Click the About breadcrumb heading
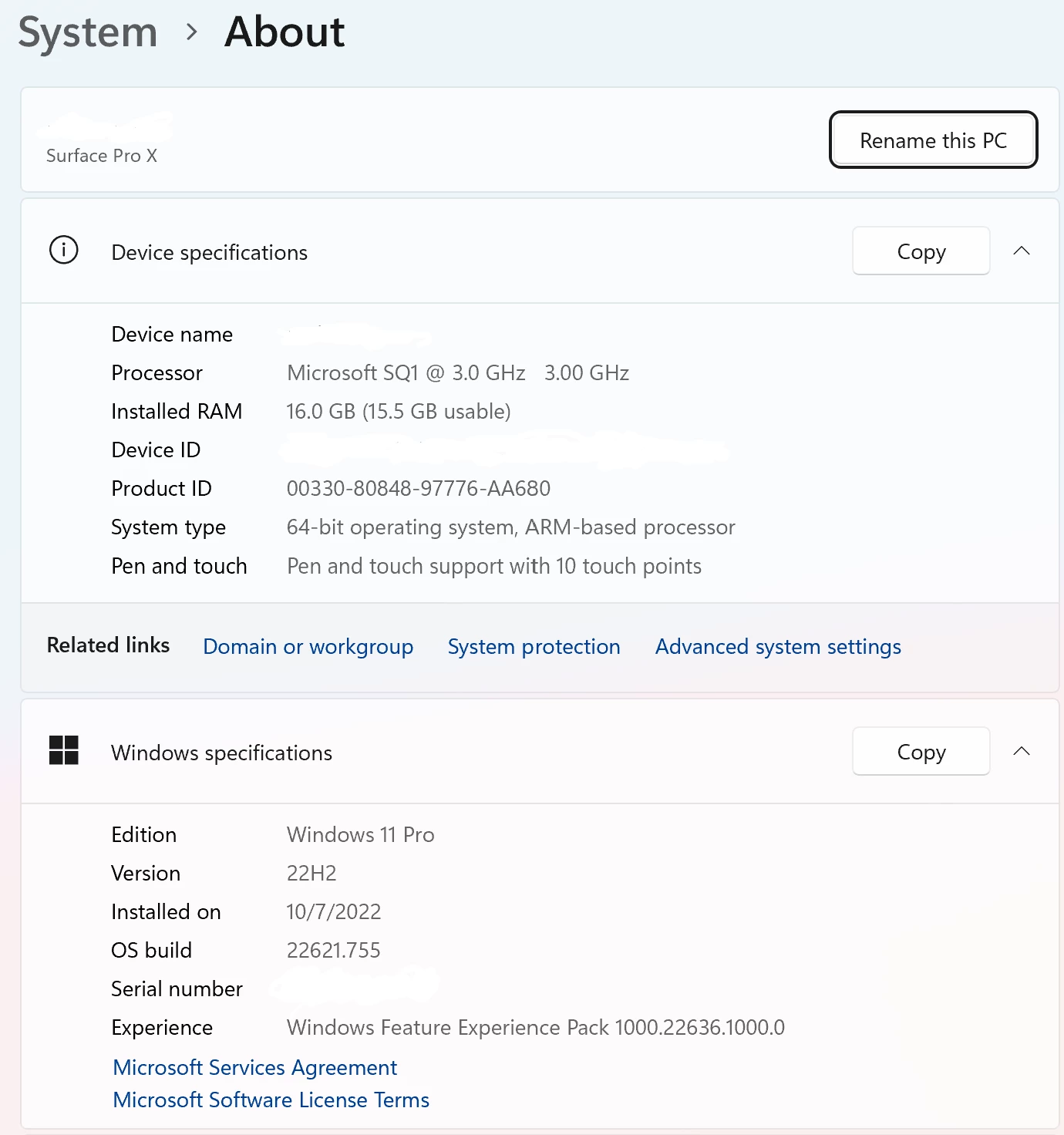The image size is (1064, 1135). pyautogui.click(x=285, y=32)
